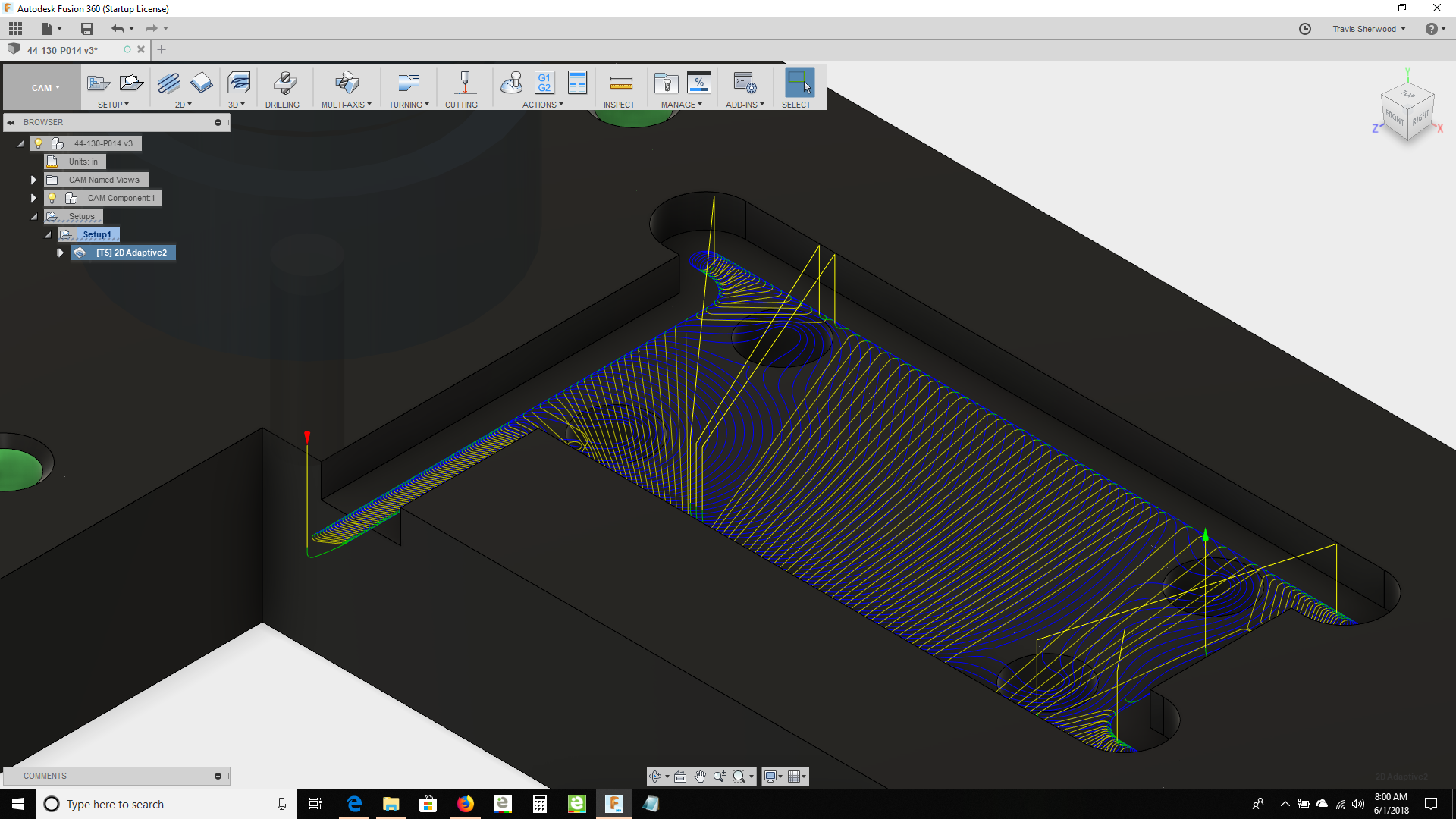Viewport: 1456px width, 819px height.
Task: Select Setup1 in the browser tree
Action: point(96,234)
